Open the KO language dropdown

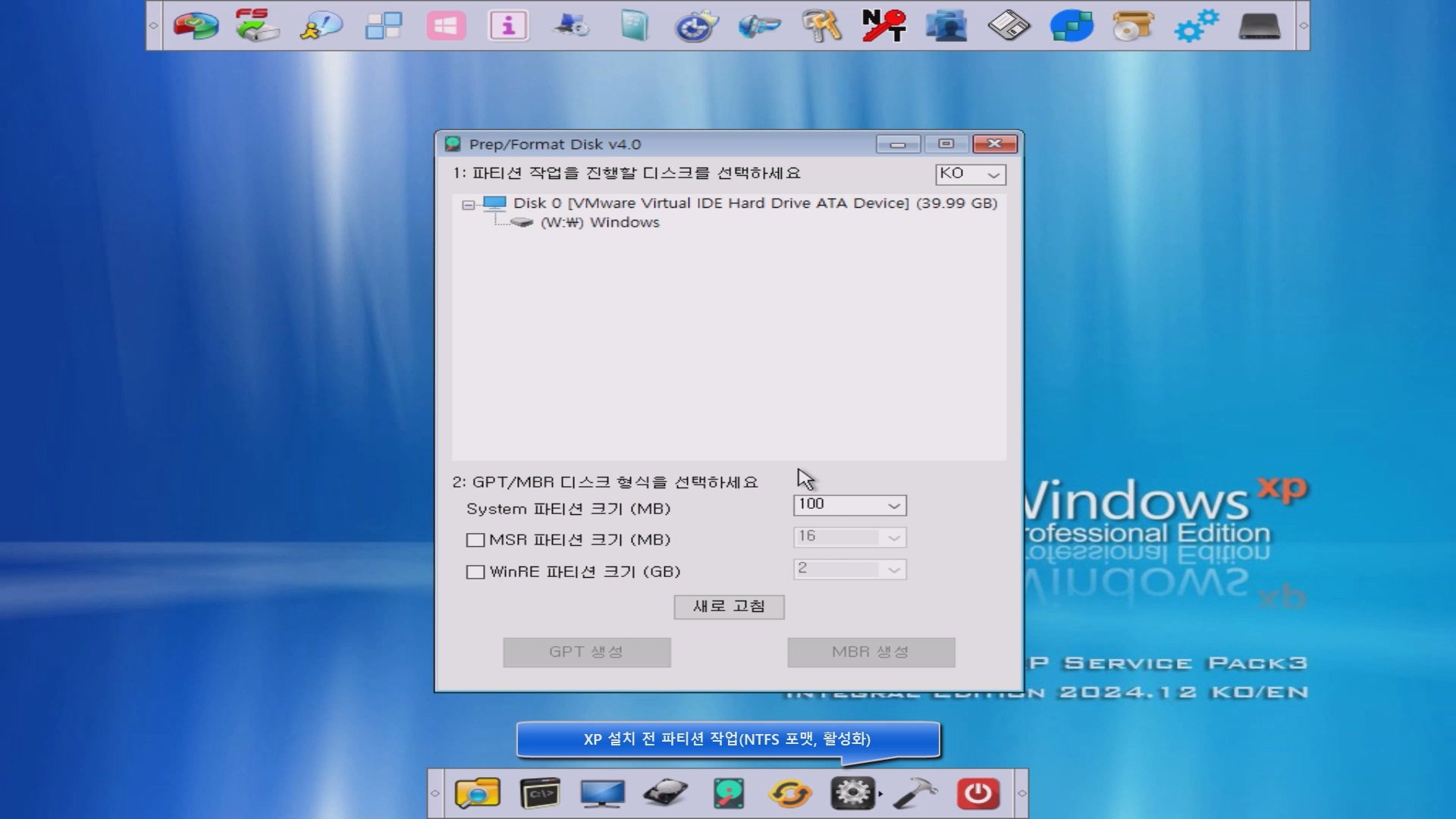pos(970,174)
